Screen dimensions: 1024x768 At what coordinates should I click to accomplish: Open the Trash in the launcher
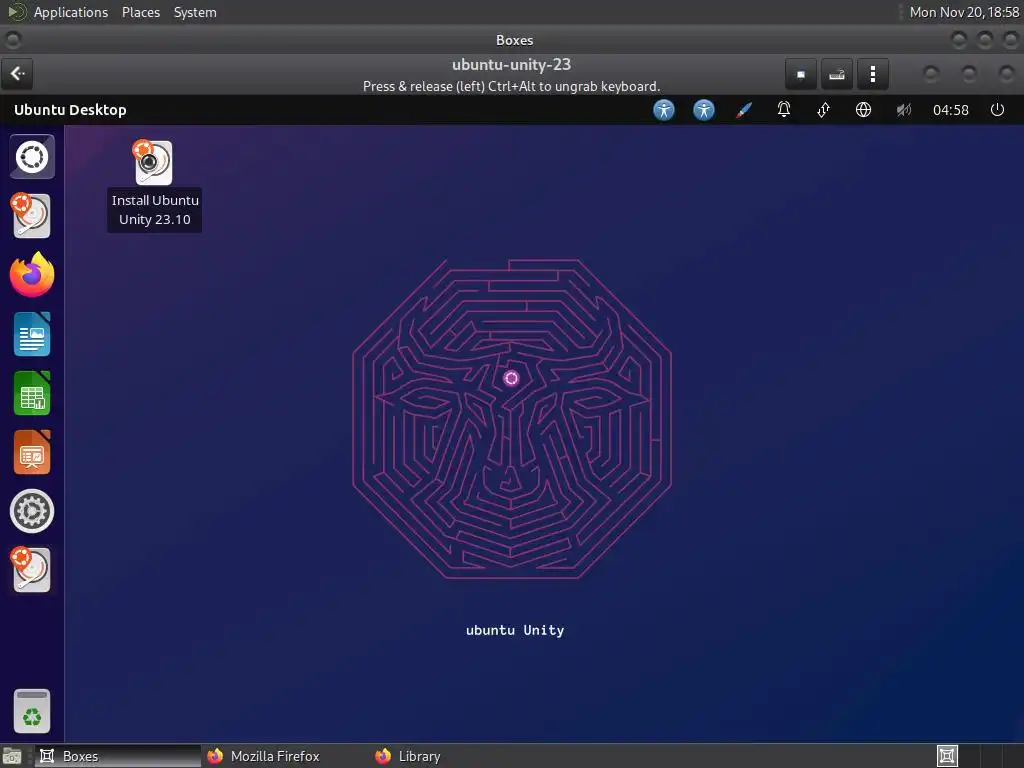[32, 711]
